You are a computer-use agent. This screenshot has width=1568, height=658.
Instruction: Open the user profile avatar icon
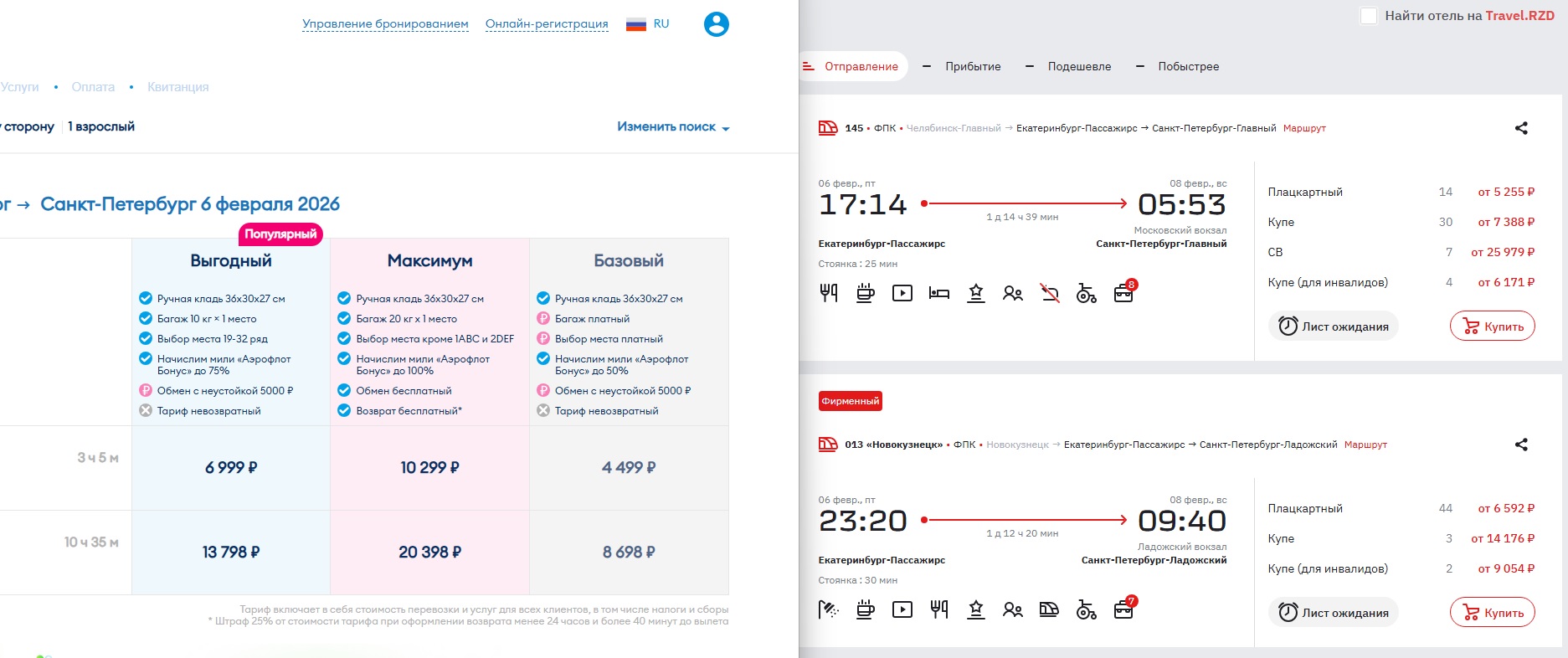click(716, 24)
